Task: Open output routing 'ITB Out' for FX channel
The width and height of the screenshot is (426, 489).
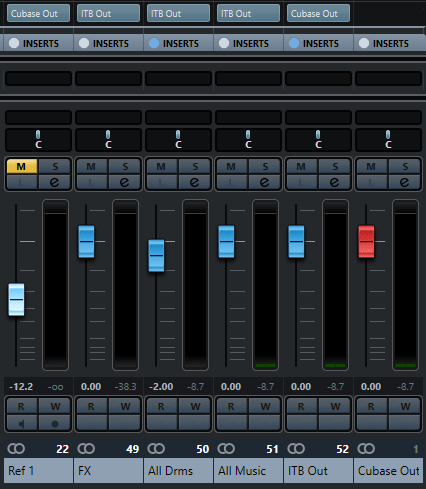Action: coord(108,13)
